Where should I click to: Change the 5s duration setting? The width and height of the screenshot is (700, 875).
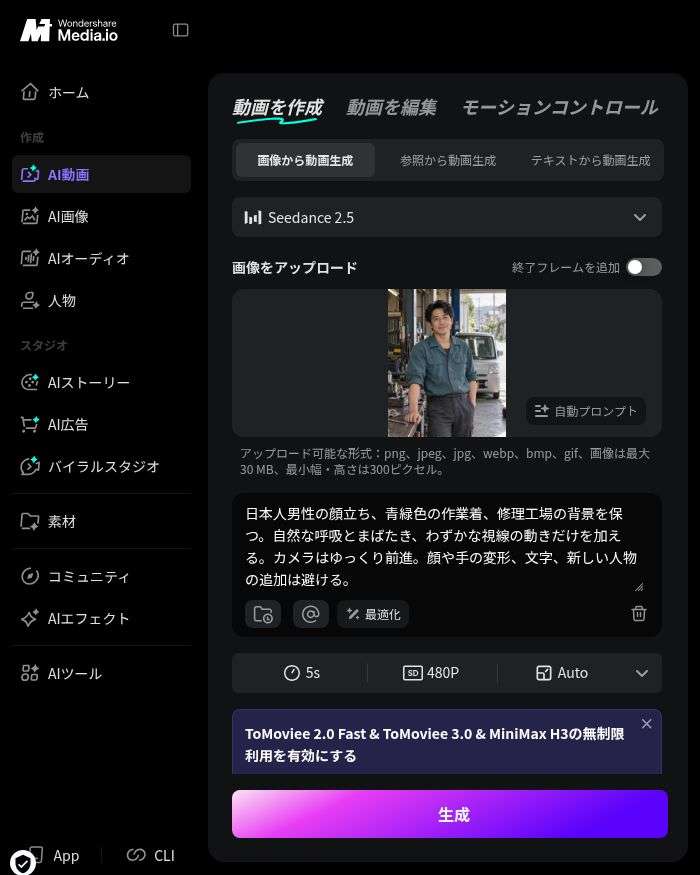tap(301, 673)
